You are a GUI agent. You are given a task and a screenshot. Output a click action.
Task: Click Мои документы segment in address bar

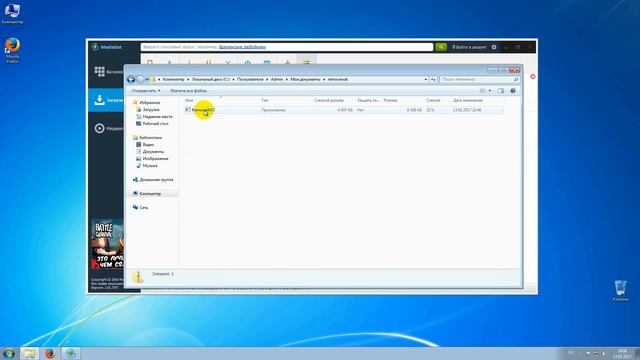[305, 79]
